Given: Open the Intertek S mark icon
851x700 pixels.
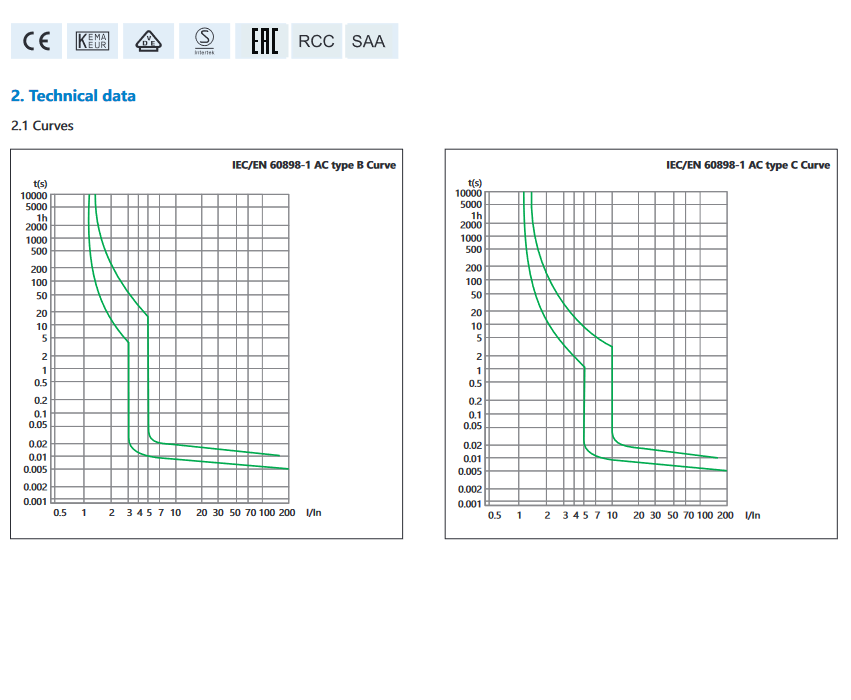Looking at the screenshot, I should 205,41.
